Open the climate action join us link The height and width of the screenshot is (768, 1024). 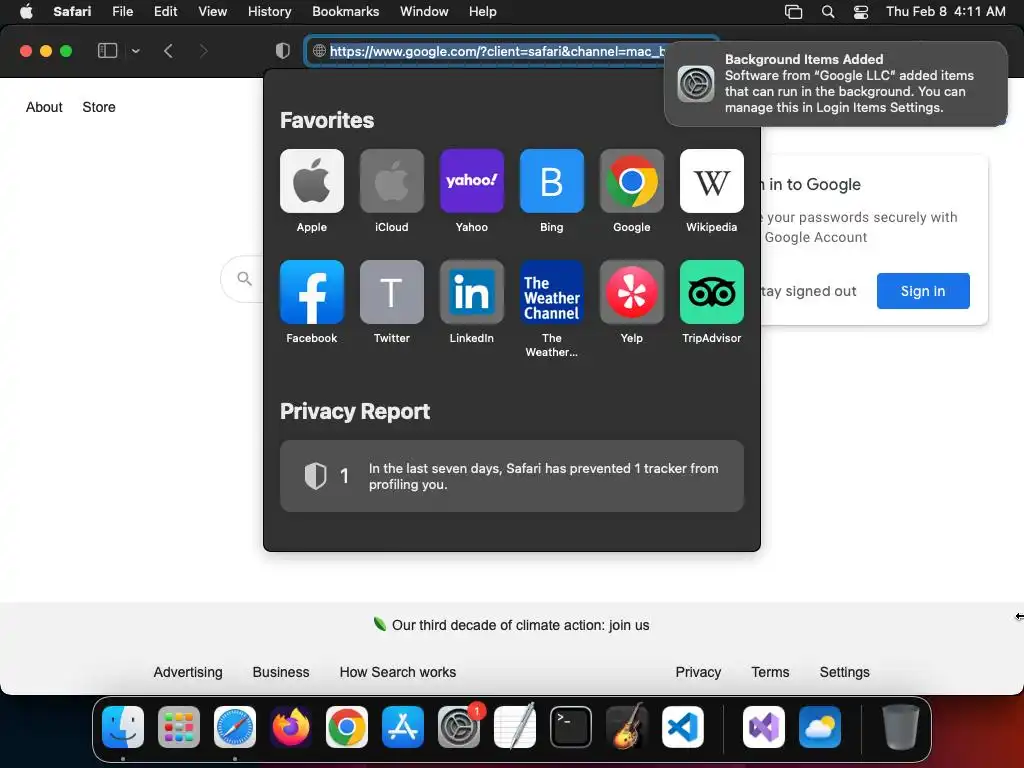[x=520, y=625]
